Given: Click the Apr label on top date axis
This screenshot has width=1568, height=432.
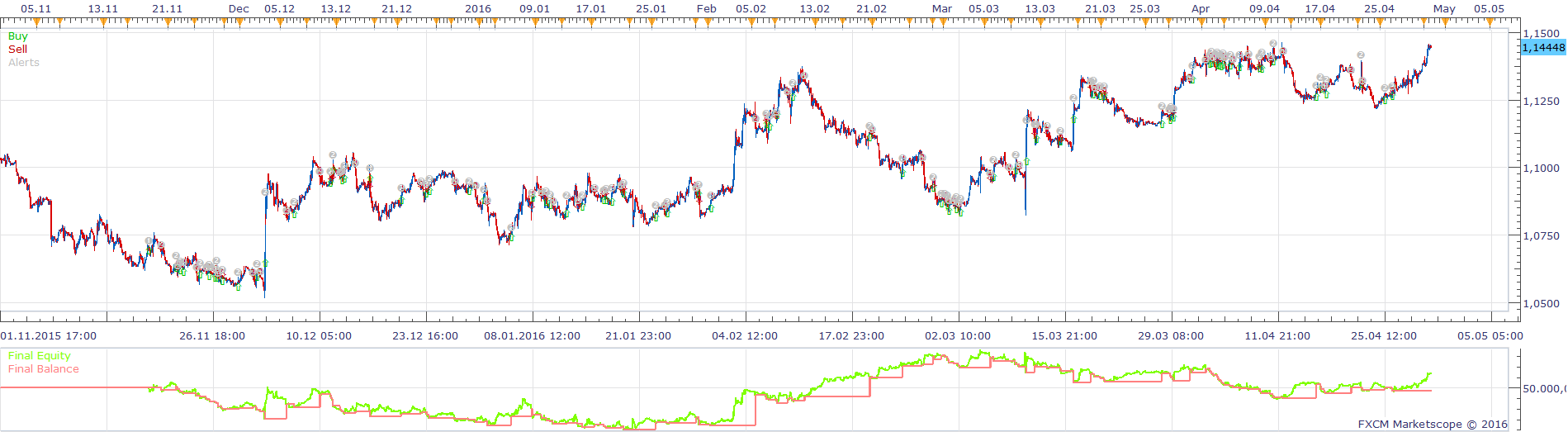Looking at the screenshot, I should point(1201,9).
